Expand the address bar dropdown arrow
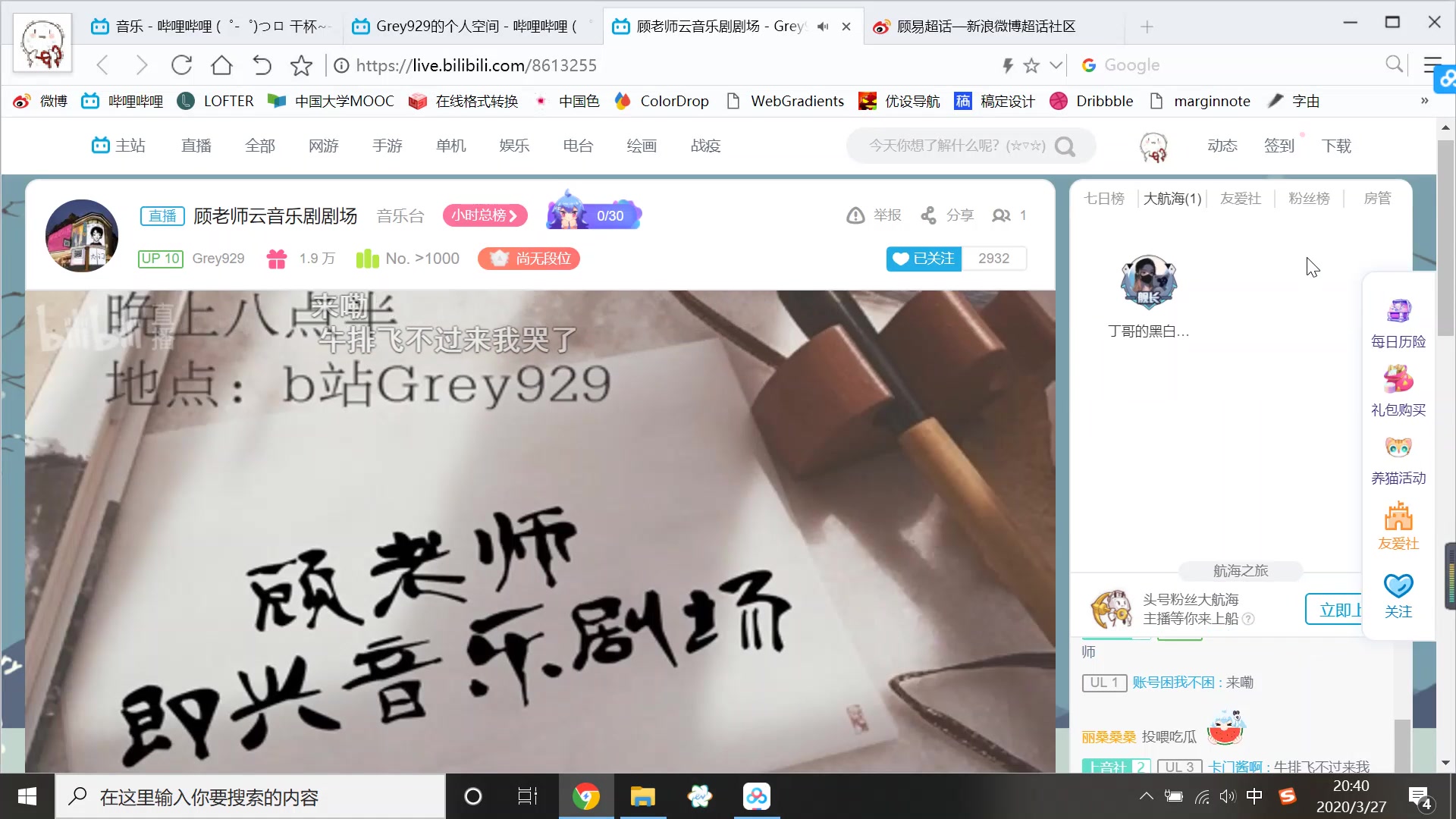The image size is (1456, 819). click(1056, 65)
